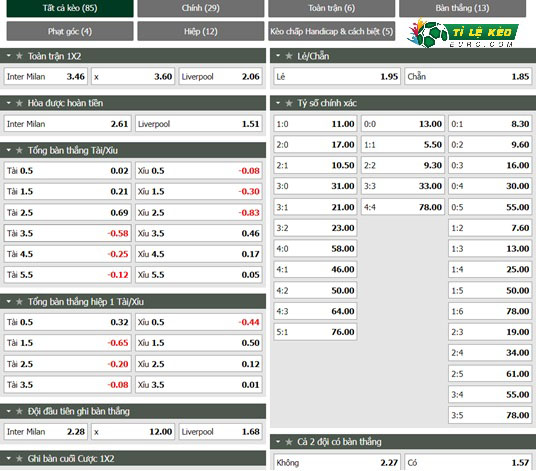Screen dimensions: 536x471
Task: Pick Liverpool at 2.06 in 1X2
Action: tap(220, 77)
